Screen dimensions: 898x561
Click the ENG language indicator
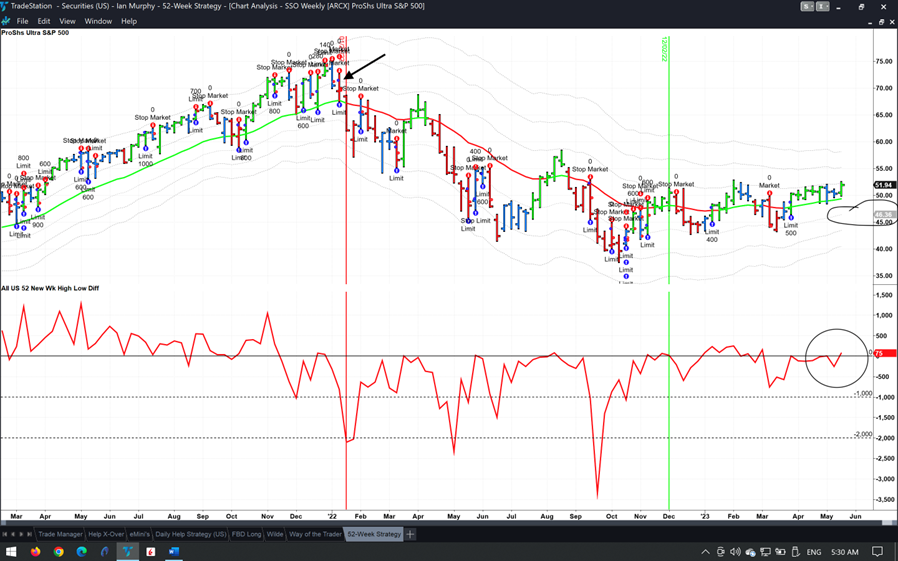(814, 551)
